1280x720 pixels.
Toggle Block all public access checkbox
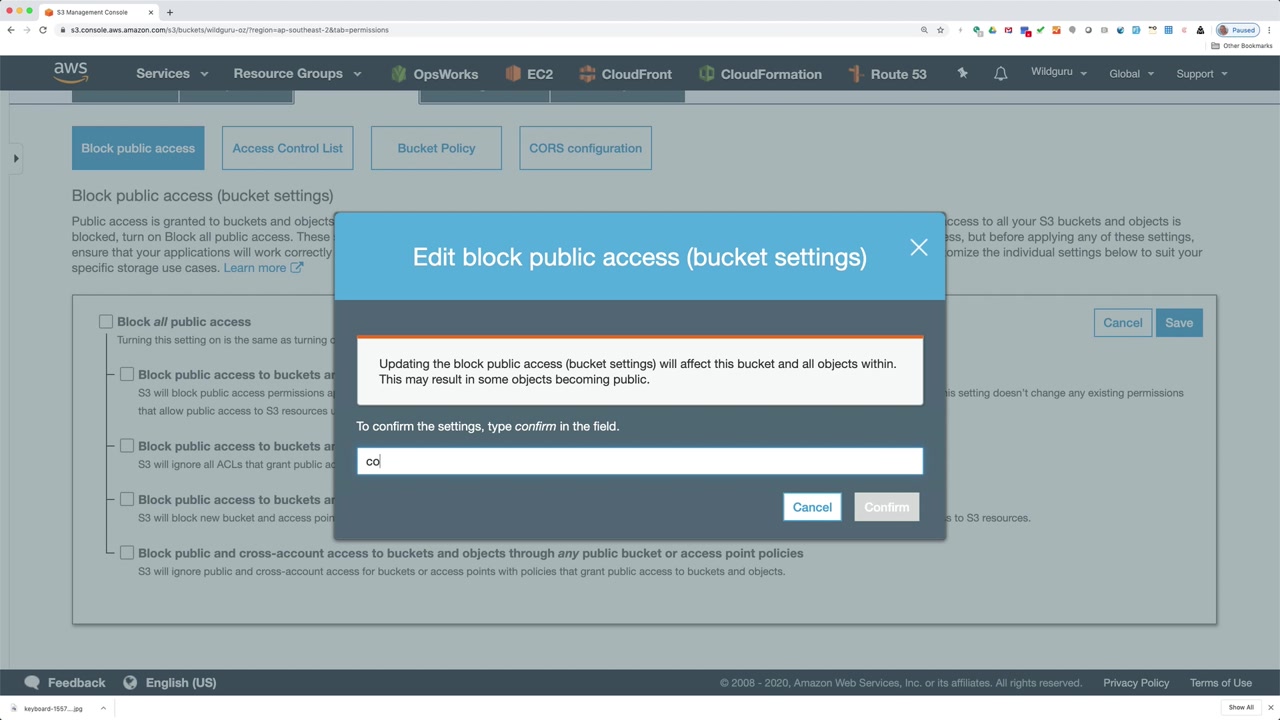point(106,321)
